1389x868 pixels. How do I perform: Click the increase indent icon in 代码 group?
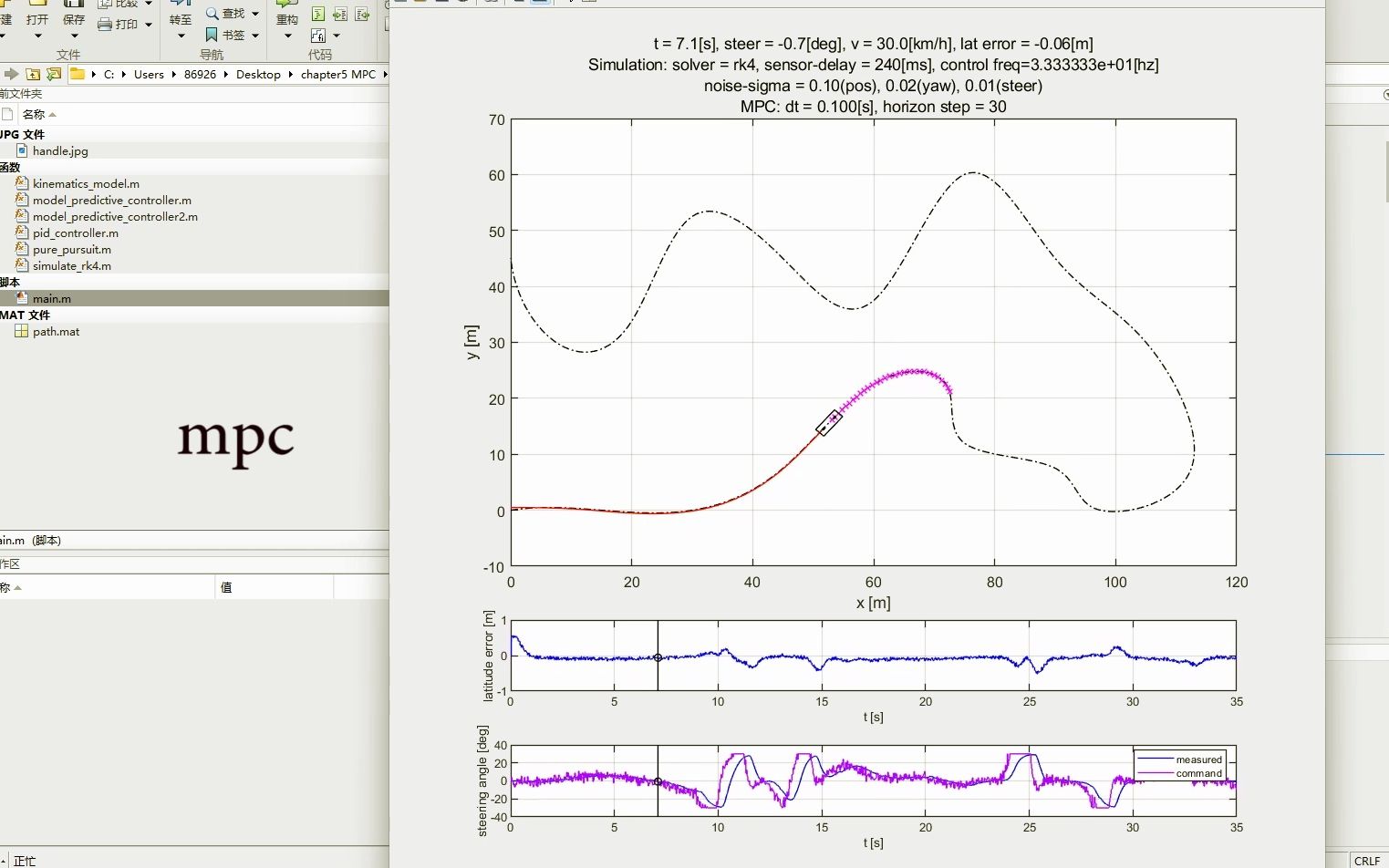pyautogui.click(x=340, y=14)
